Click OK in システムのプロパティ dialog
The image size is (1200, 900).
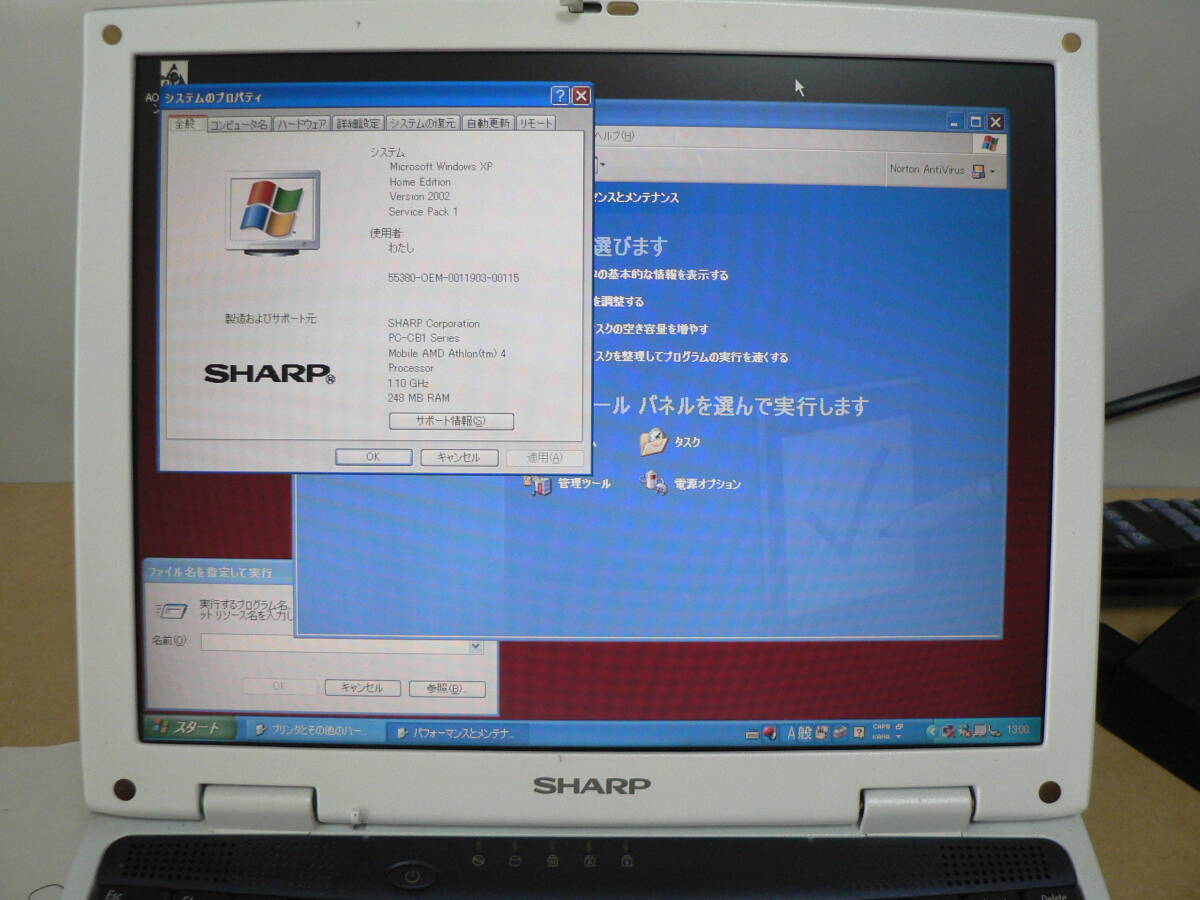pos(373,457)
